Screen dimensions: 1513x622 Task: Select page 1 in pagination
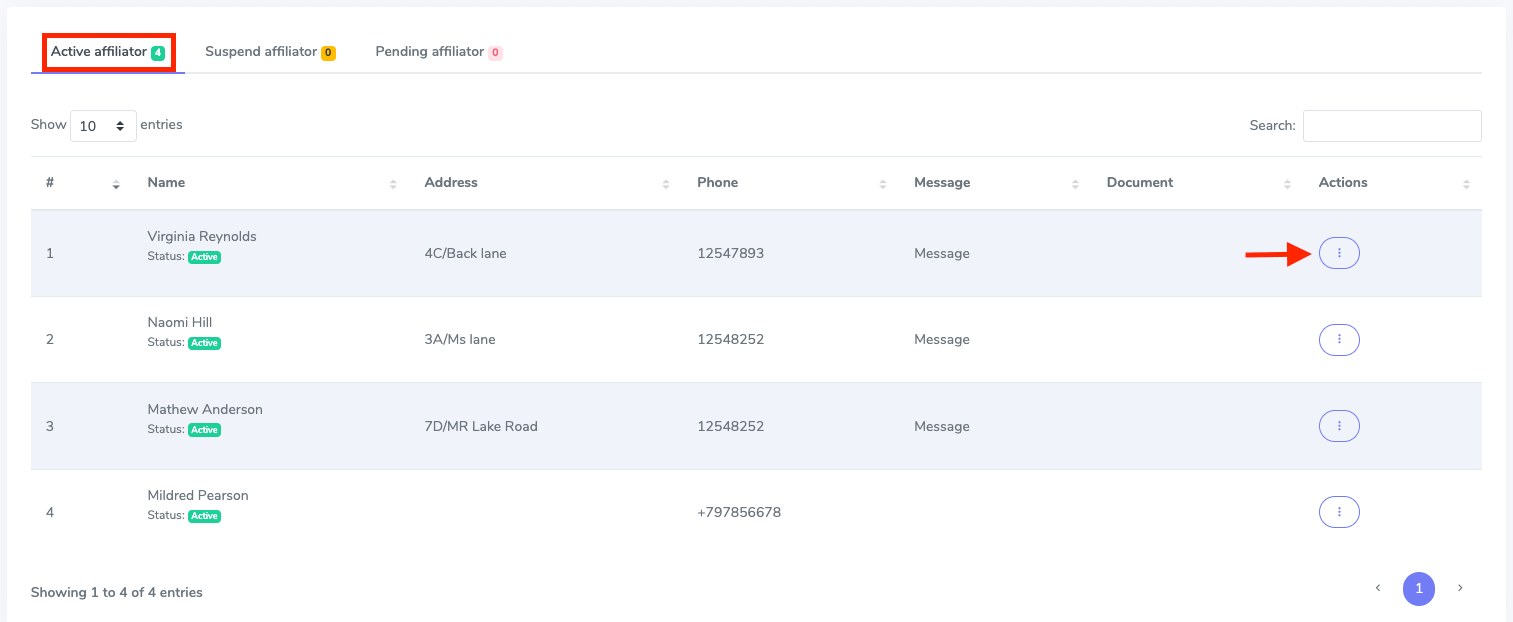point(1418,589)
